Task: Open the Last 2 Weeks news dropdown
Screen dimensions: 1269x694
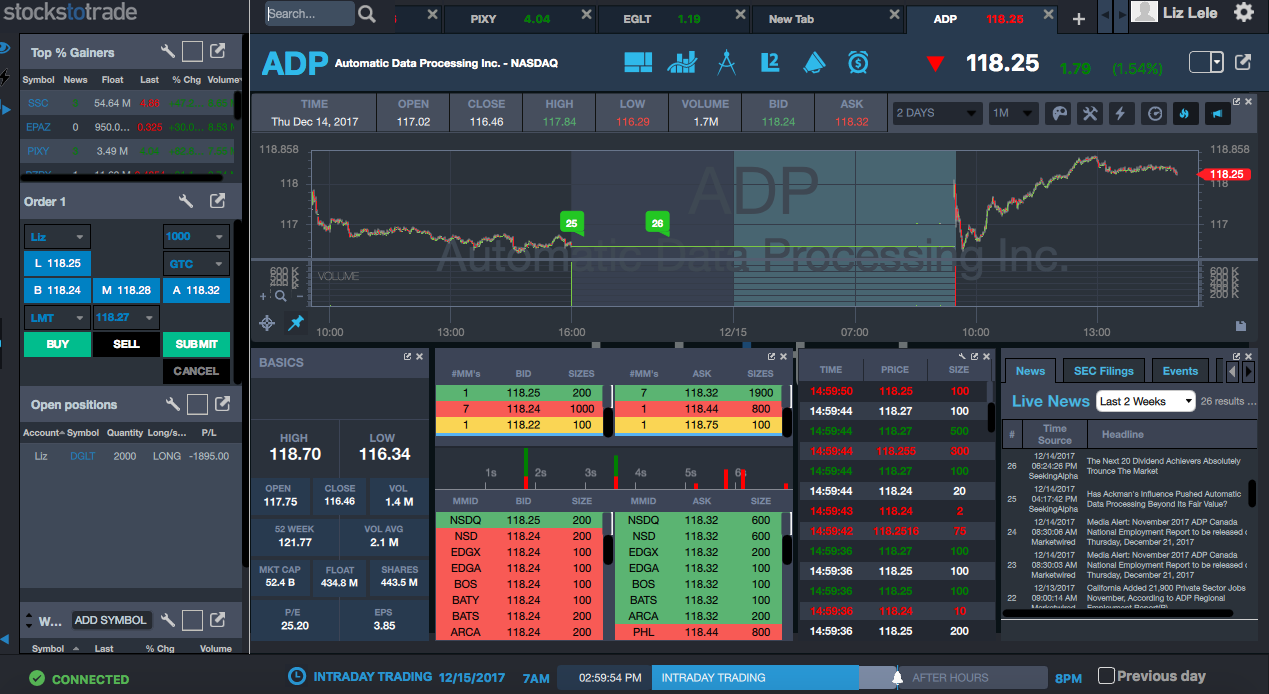Action: [x=1145, y=401]
